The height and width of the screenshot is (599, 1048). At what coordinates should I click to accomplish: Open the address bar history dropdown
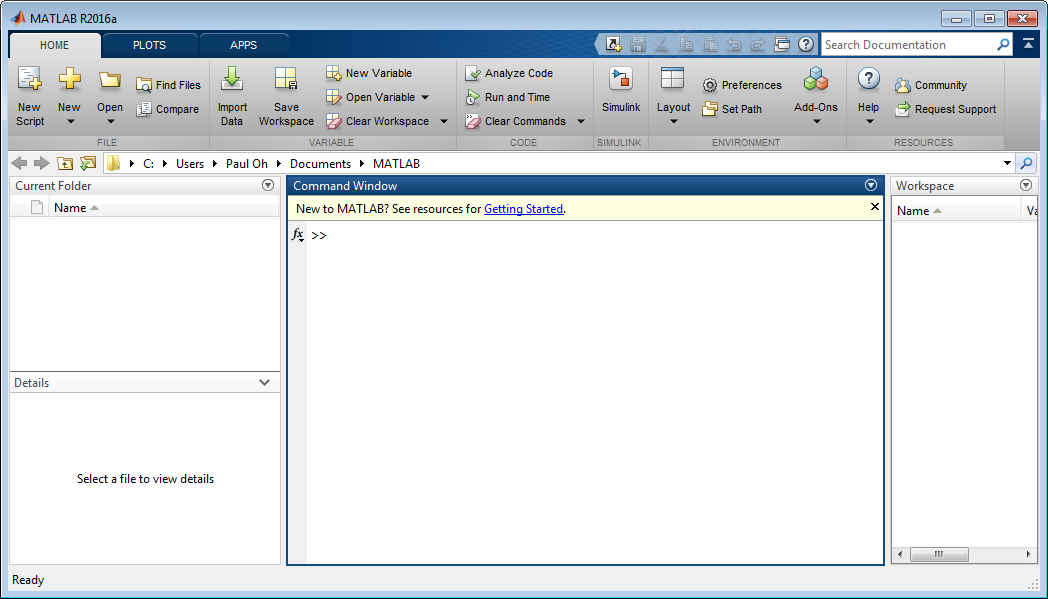(1007, 163)
